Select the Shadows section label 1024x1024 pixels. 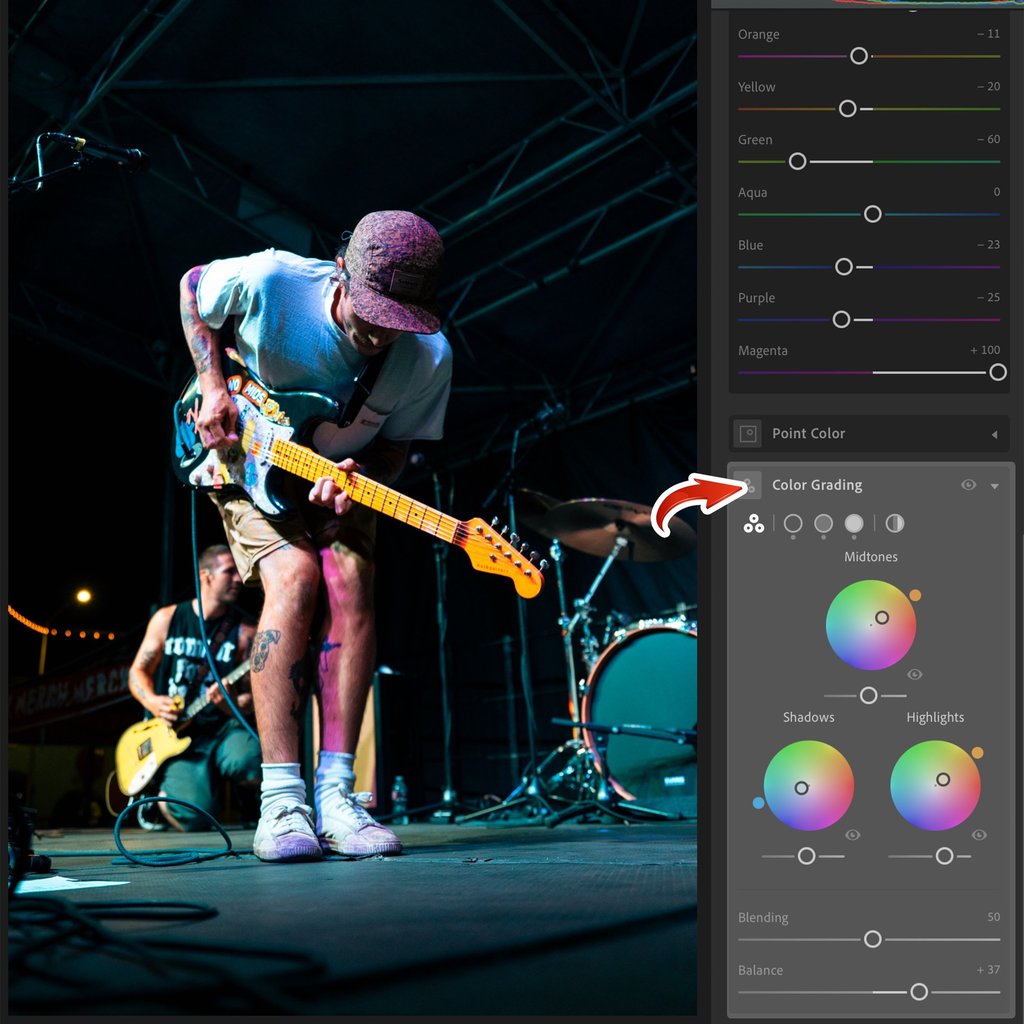point(809,717)
